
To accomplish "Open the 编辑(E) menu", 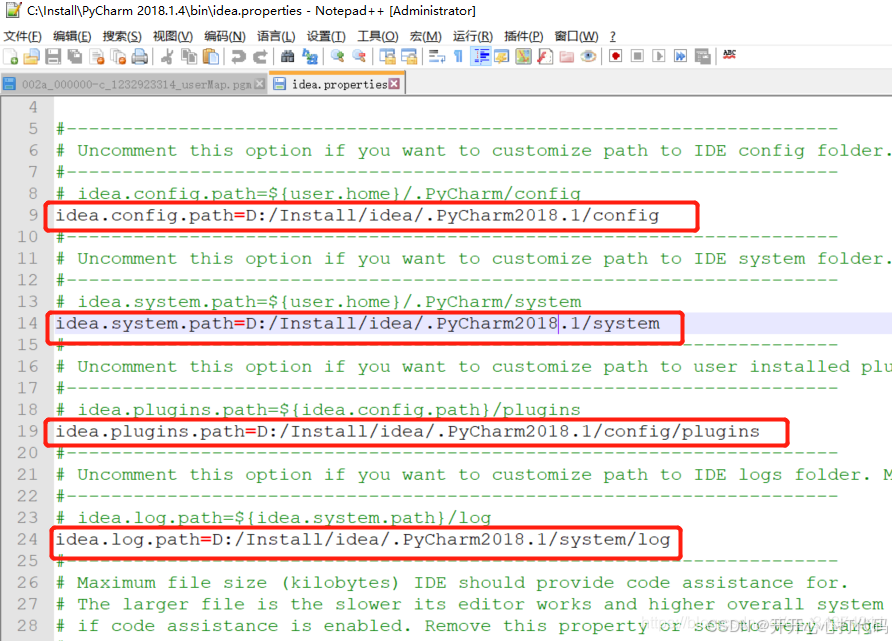I will point(72,36).
